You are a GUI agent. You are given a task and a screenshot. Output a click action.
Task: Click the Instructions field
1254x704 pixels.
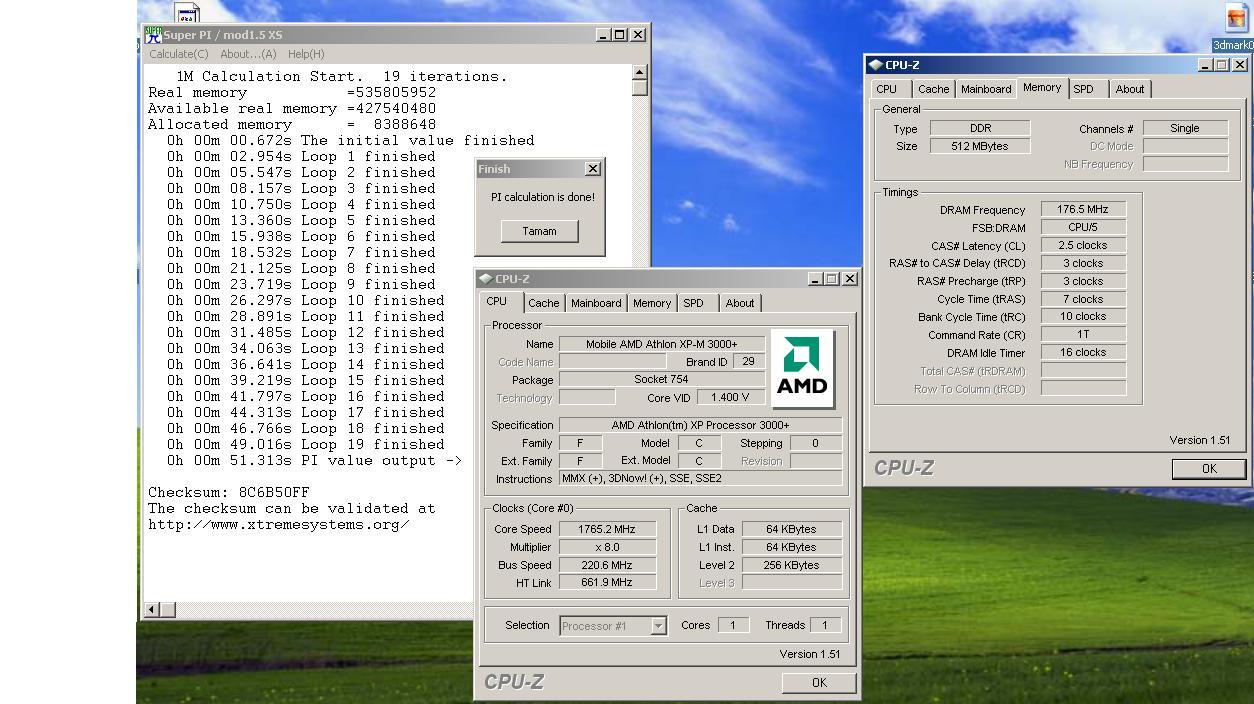[x=700, y=478]
